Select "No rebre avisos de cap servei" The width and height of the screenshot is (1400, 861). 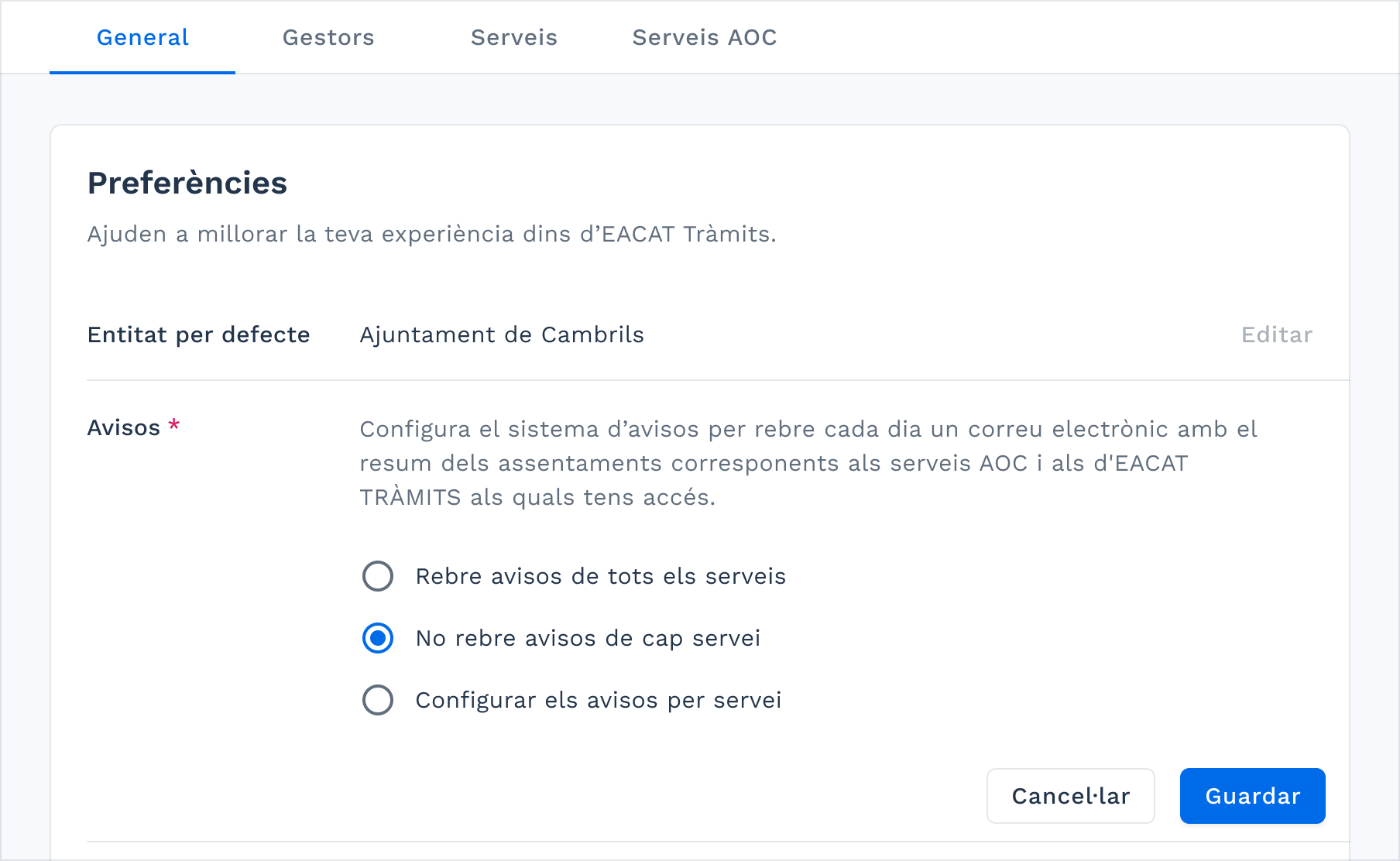tap(377, 638)
